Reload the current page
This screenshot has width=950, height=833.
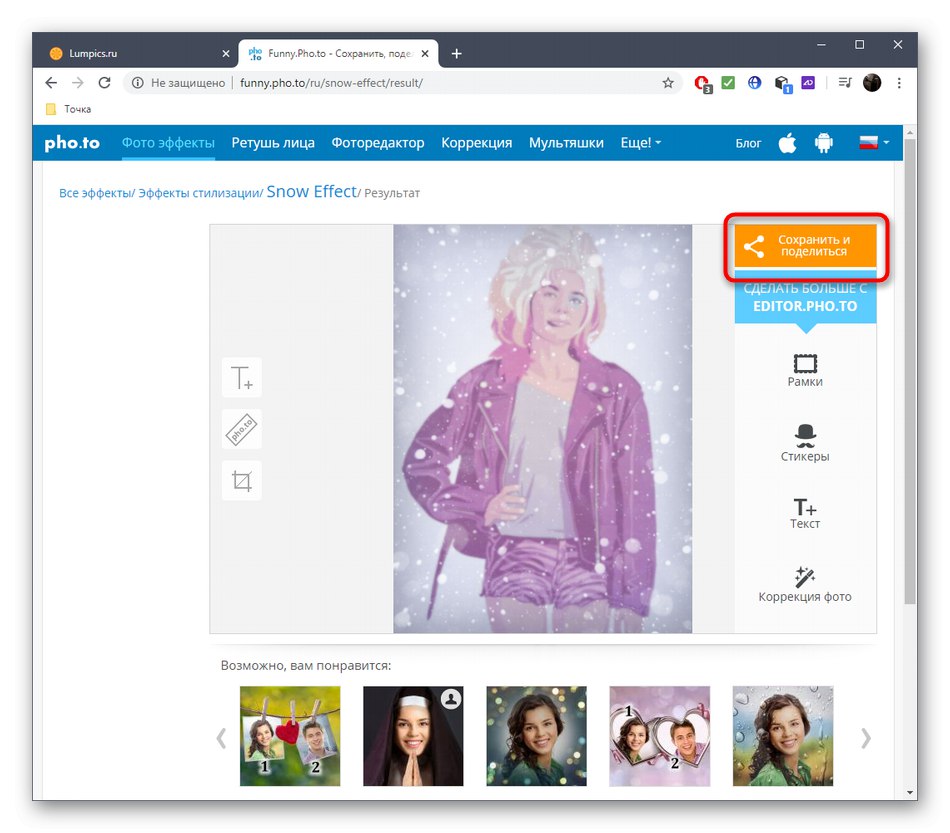(104, 83)
